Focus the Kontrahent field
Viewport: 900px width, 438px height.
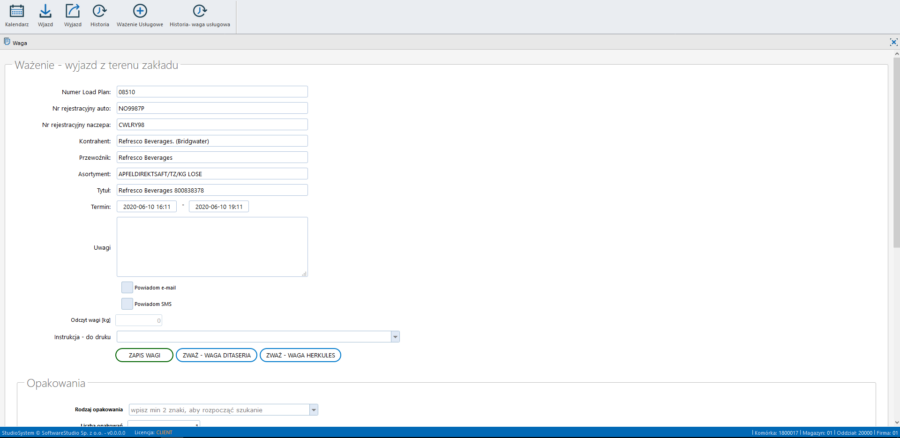tap(212, 141)
